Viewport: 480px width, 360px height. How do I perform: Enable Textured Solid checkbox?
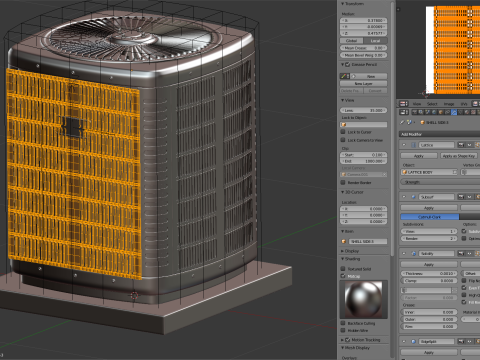[343, 269]
